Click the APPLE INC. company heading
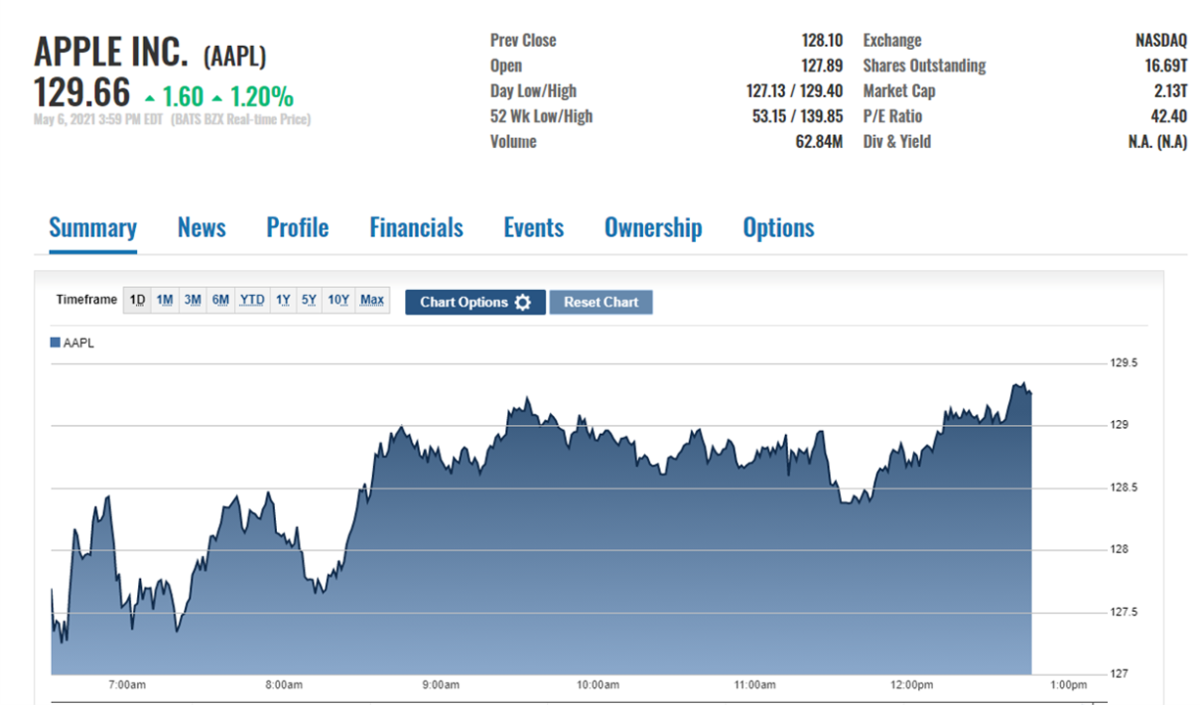The image size is (1200, 705). [x=111, y=51]
